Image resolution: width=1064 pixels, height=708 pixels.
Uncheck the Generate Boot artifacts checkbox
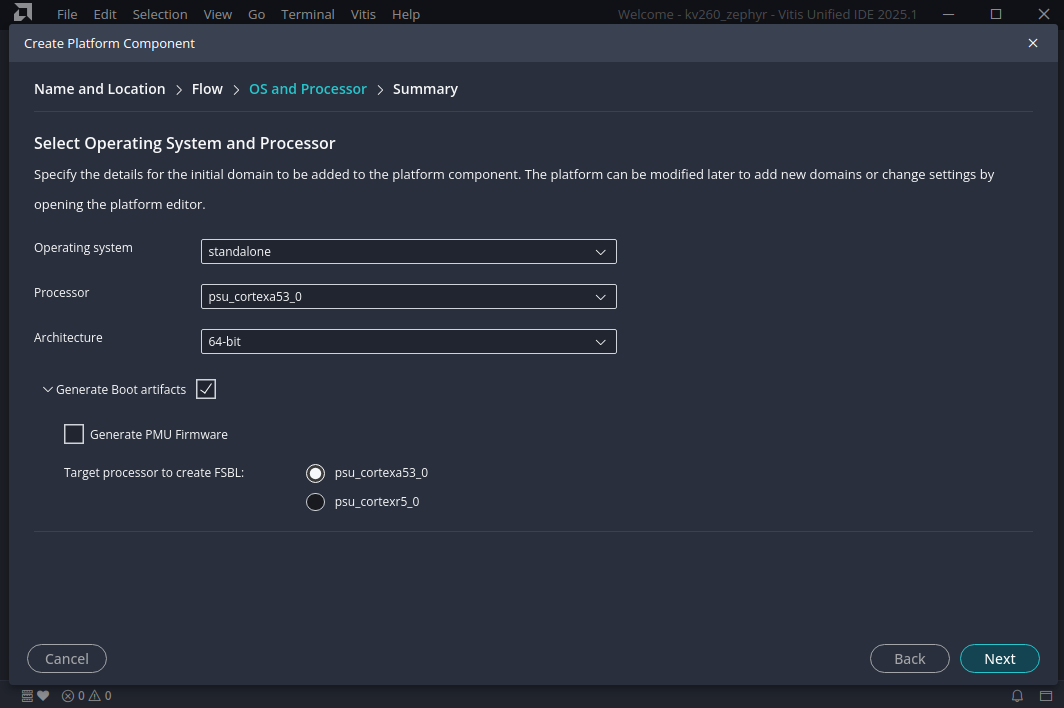[x=206, y=389]
